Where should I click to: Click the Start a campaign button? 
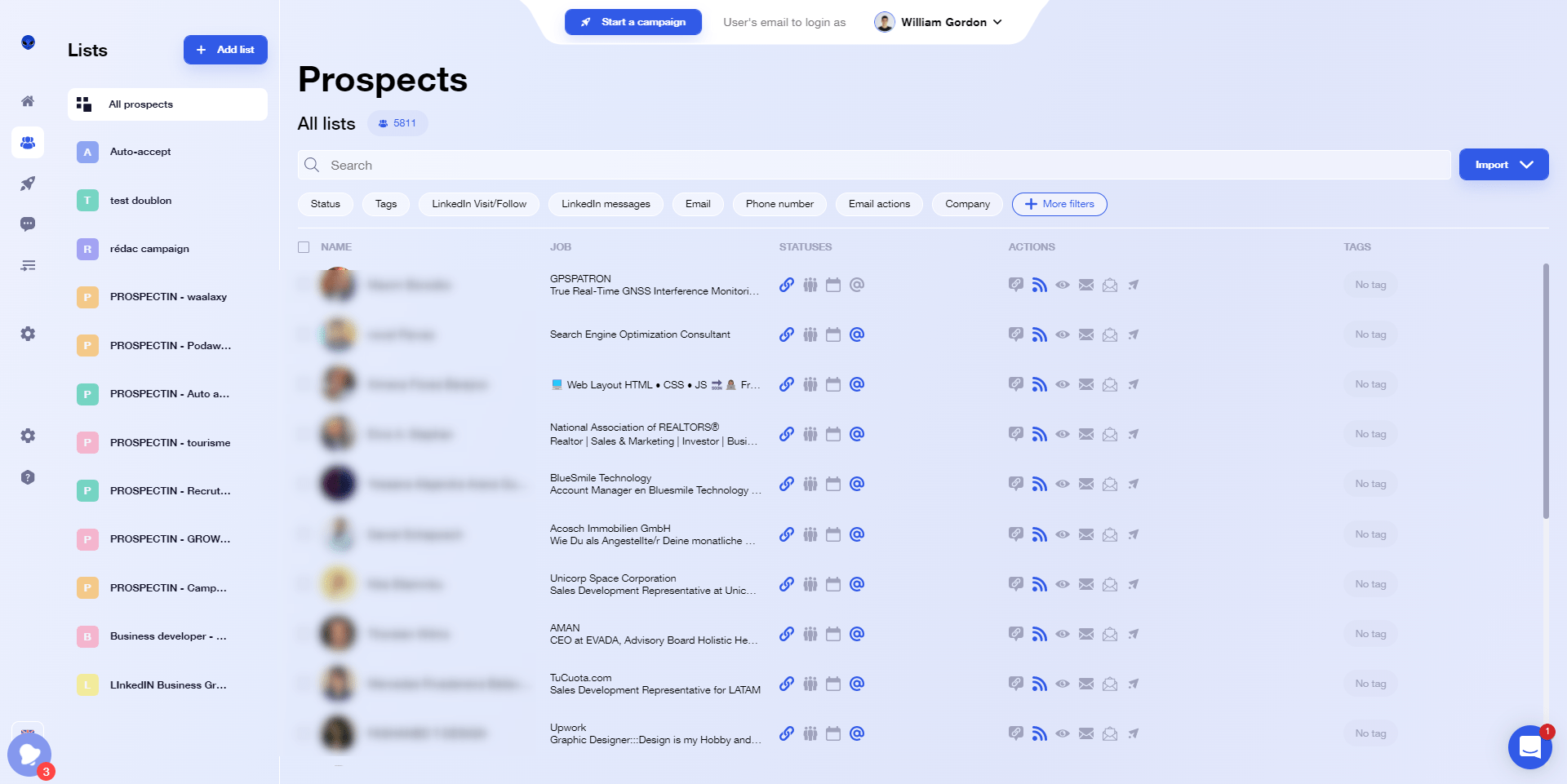(x=633, y=22)
